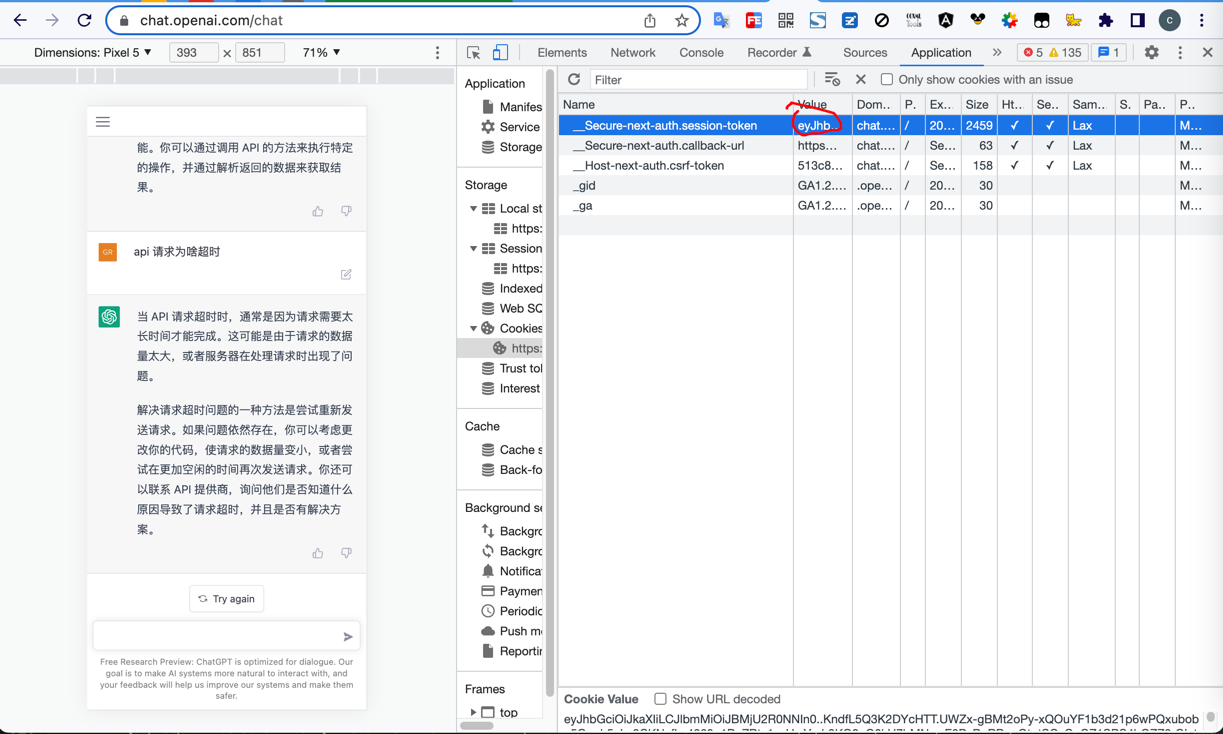Switch to the Network tab

click(633, 52)
